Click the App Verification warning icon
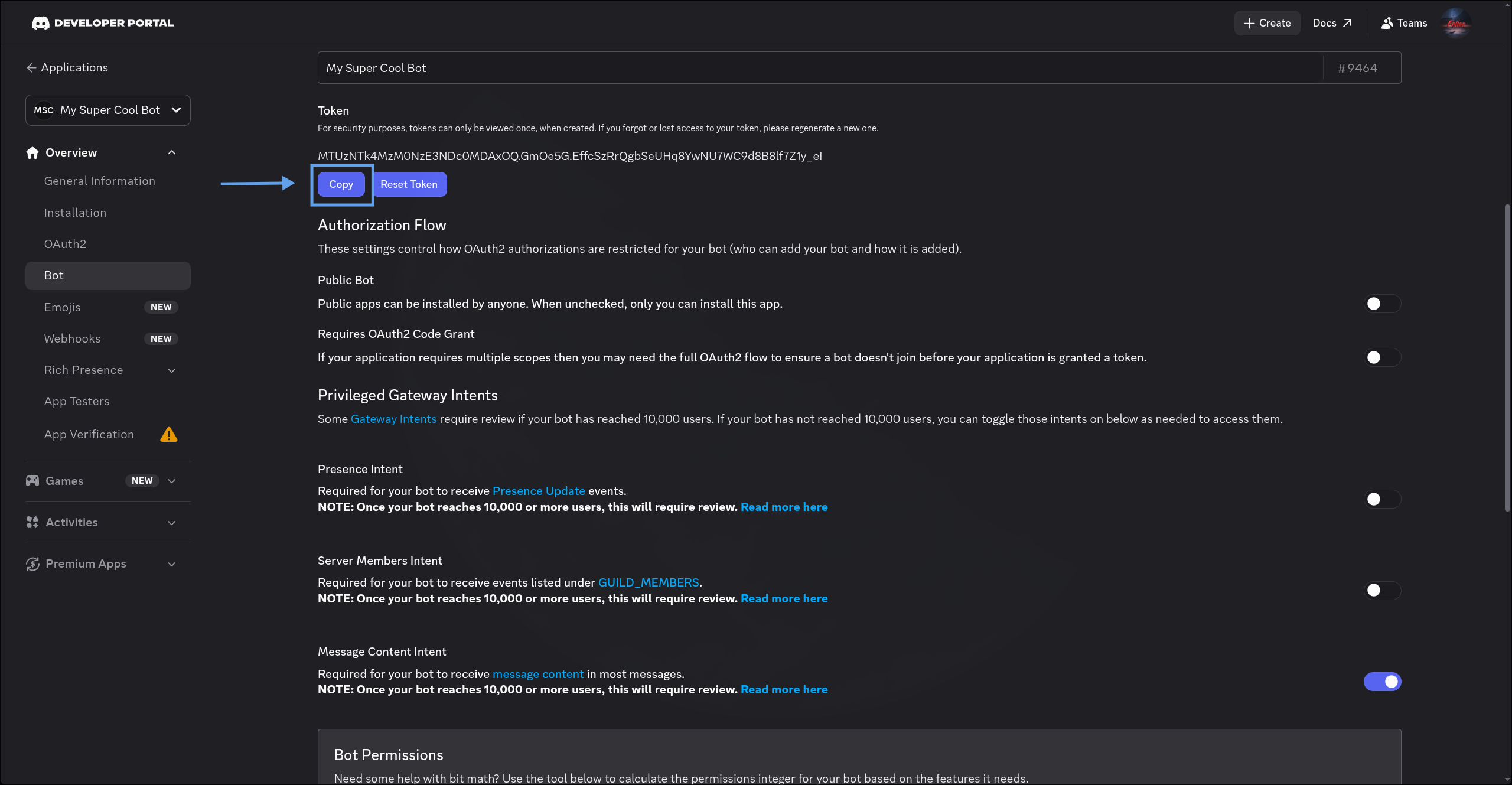Image resolution: width=1512 pixels, height=785 pixels. pos(169,435)
